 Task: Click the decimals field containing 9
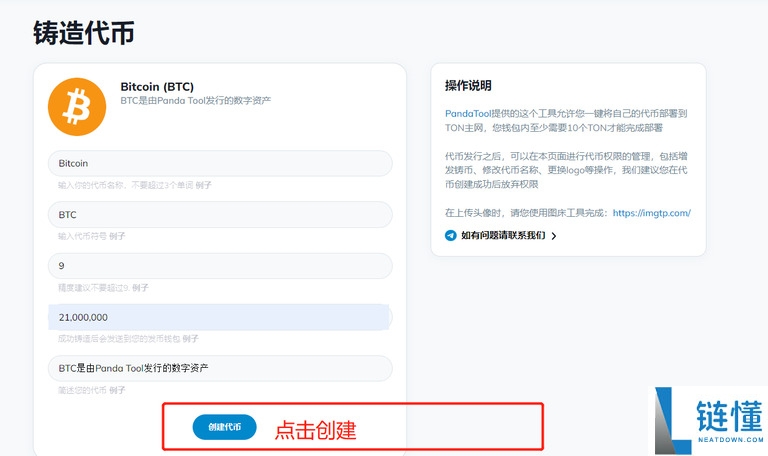point(220,266)
